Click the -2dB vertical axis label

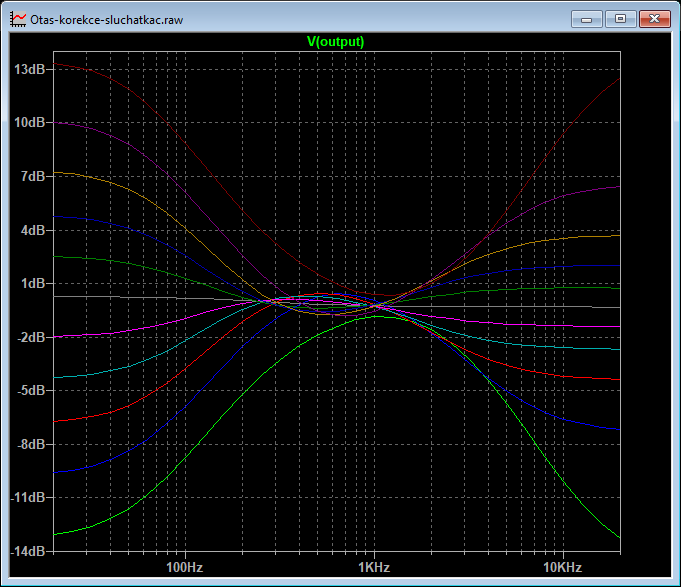point(31,337)
